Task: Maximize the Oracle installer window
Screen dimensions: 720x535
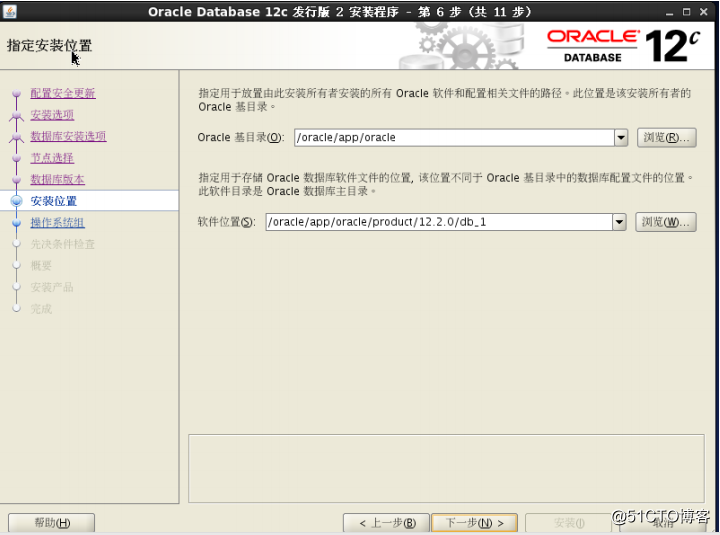Action: (686, 12)
